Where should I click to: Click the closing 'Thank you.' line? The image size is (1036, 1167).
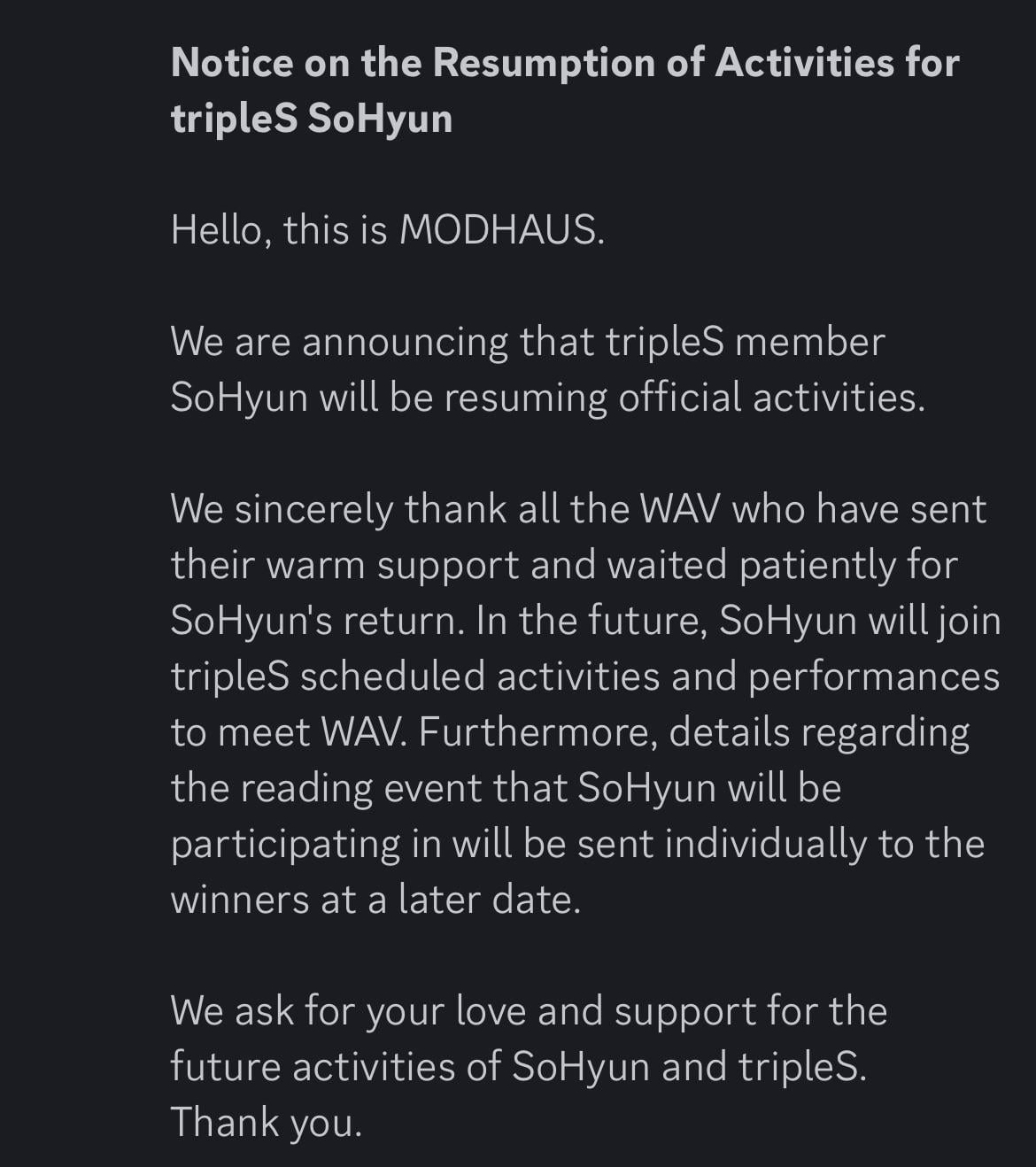267,1123
